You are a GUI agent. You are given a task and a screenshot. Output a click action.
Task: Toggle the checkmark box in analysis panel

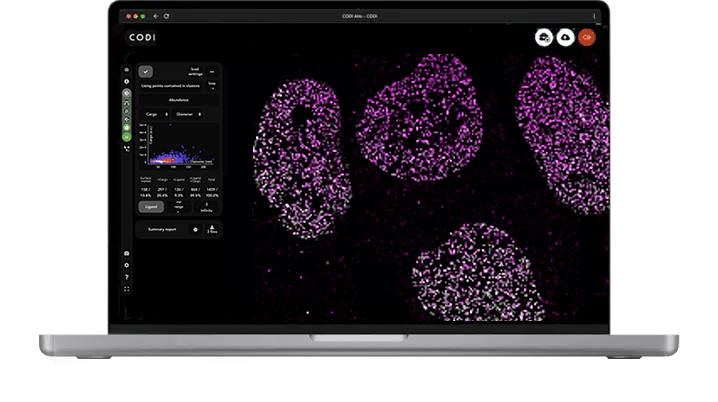pyautogui.click(x=146, y=72)
